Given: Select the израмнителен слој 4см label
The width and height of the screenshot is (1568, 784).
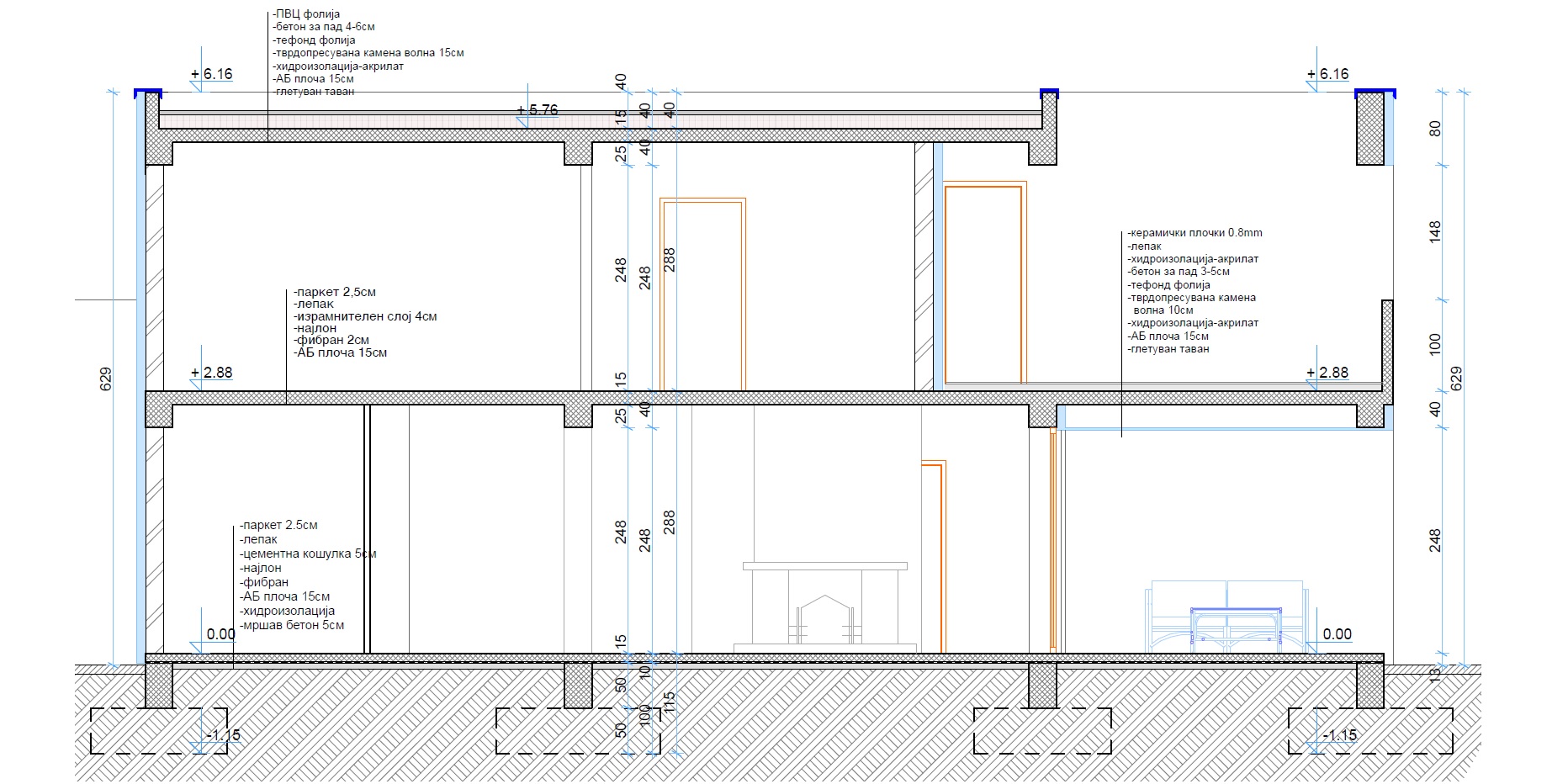Looking at the screenshot, I should [x=366, y=316].
